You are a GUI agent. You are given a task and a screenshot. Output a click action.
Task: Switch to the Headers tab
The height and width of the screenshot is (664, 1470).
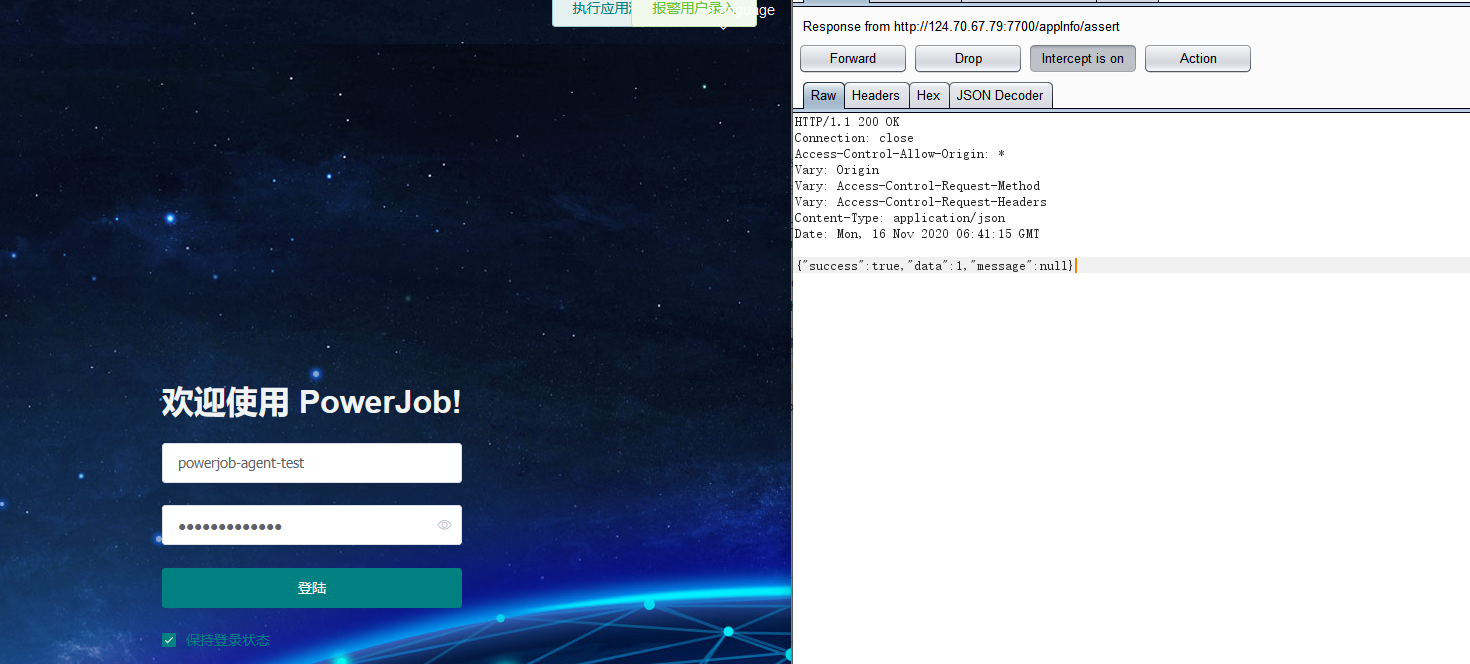coord(876,95)
